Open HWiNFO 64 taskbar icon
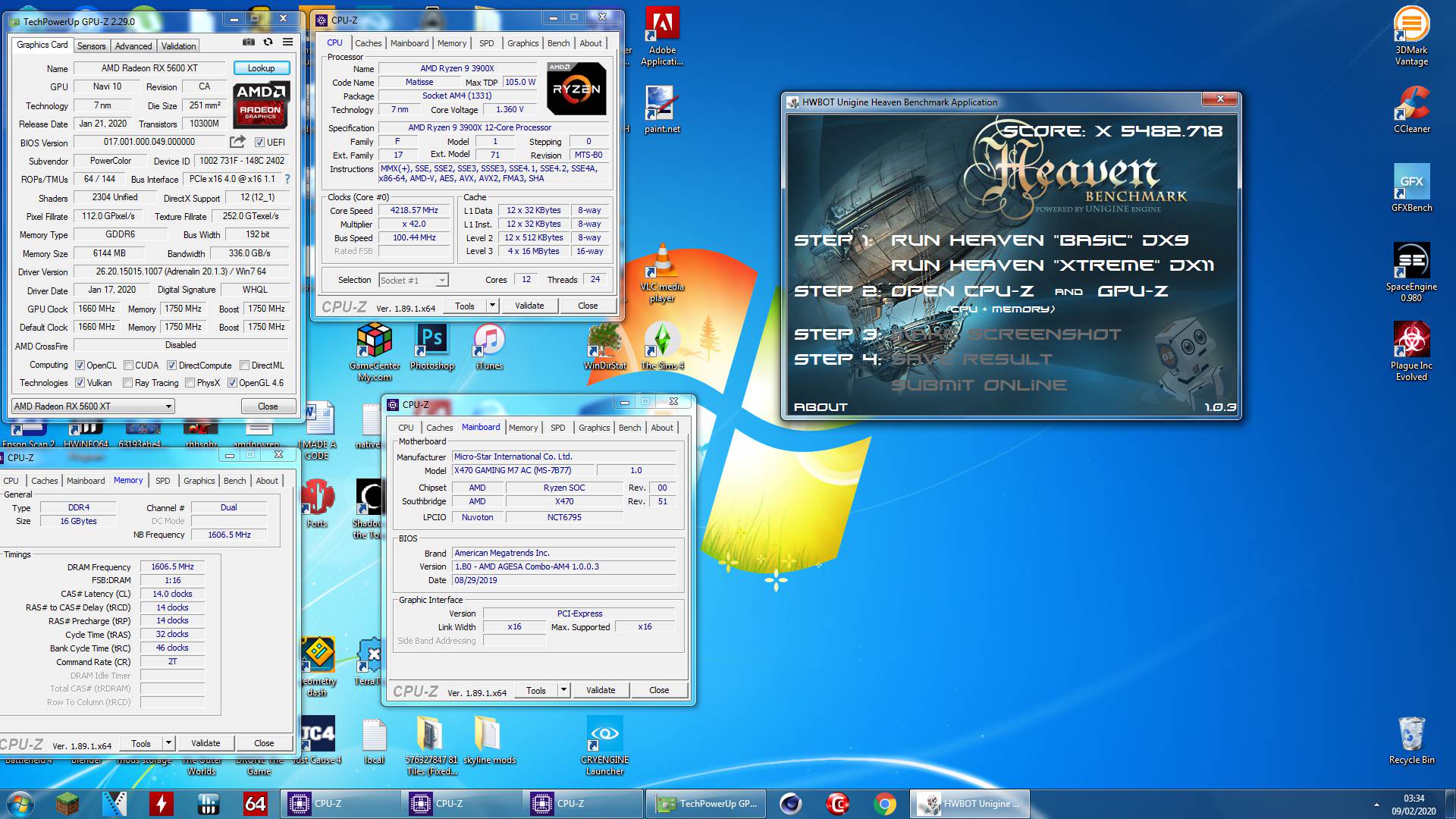Image resolution: width=1456 pixels, height=819 pixels. pos(255,803)
